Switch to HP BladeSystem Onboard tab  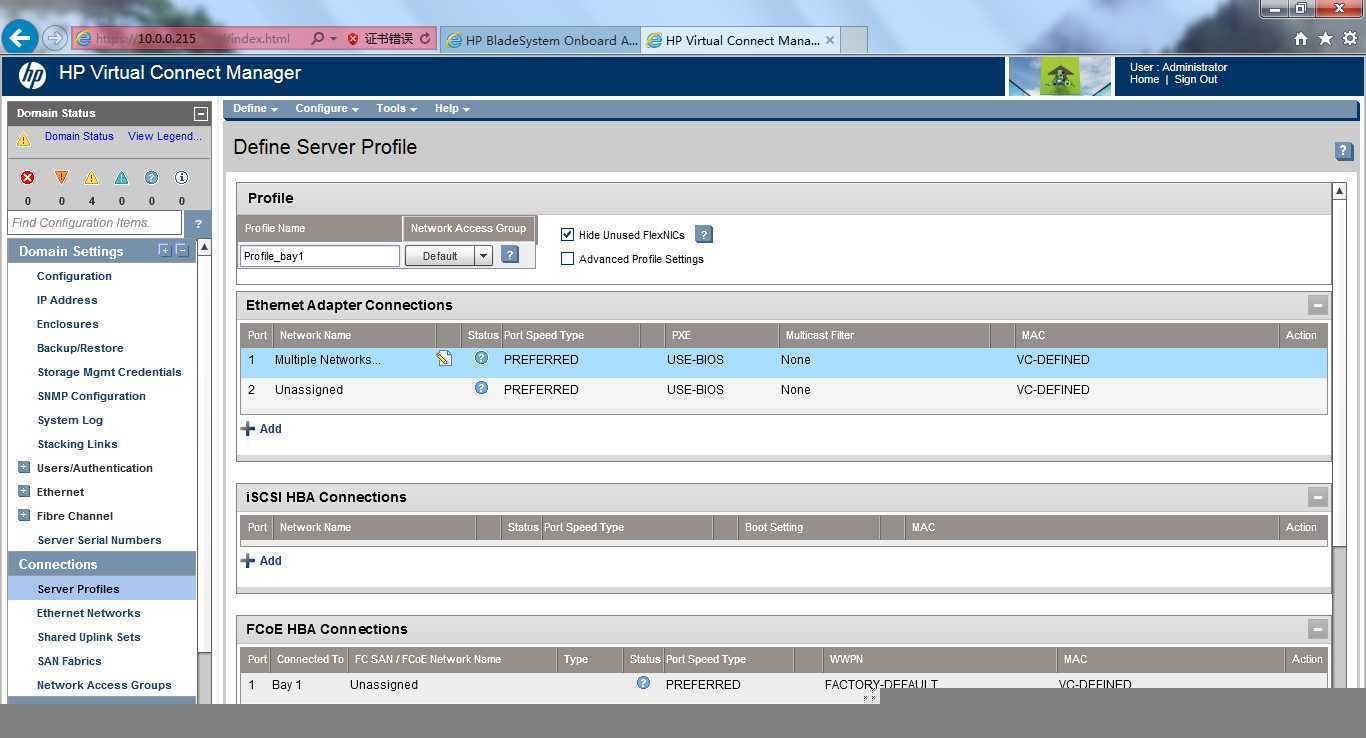(x=541, y=40)
